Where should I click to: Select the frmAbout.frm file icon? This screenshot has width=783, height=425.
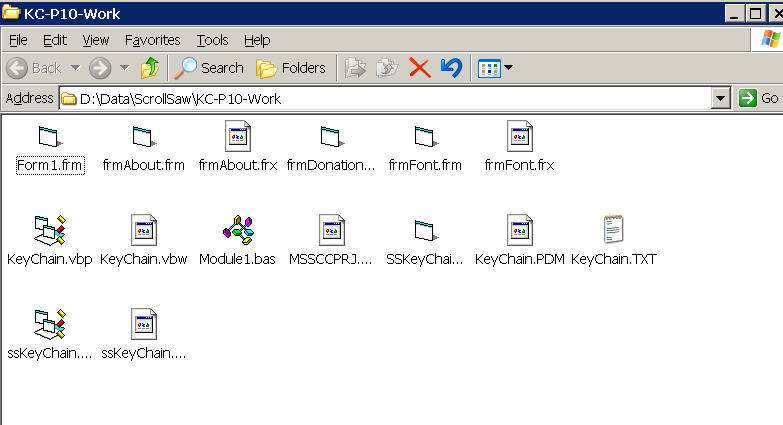coord(144,136)
